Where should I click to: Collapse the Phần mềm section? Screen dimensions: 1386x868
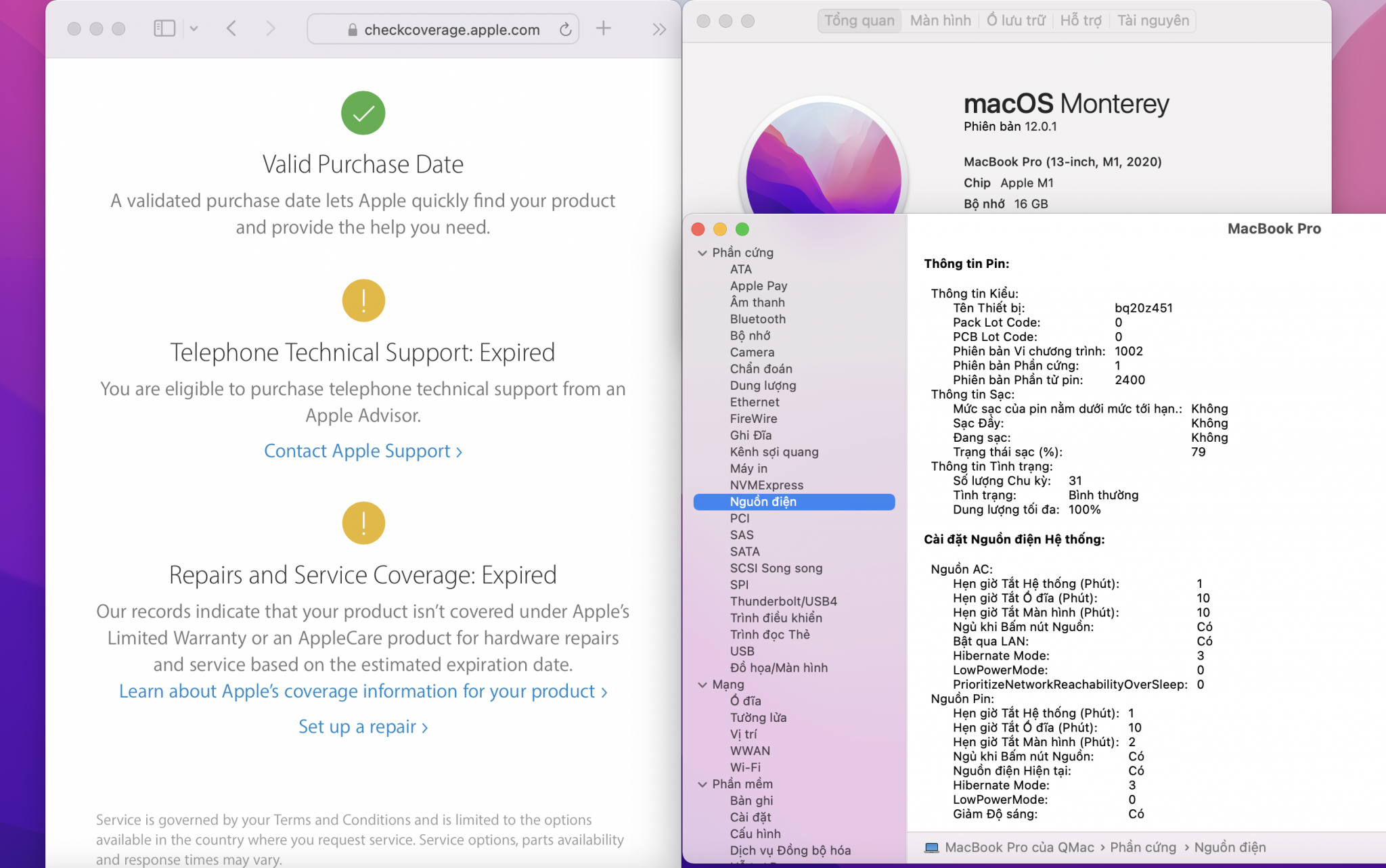pos(702,784)
